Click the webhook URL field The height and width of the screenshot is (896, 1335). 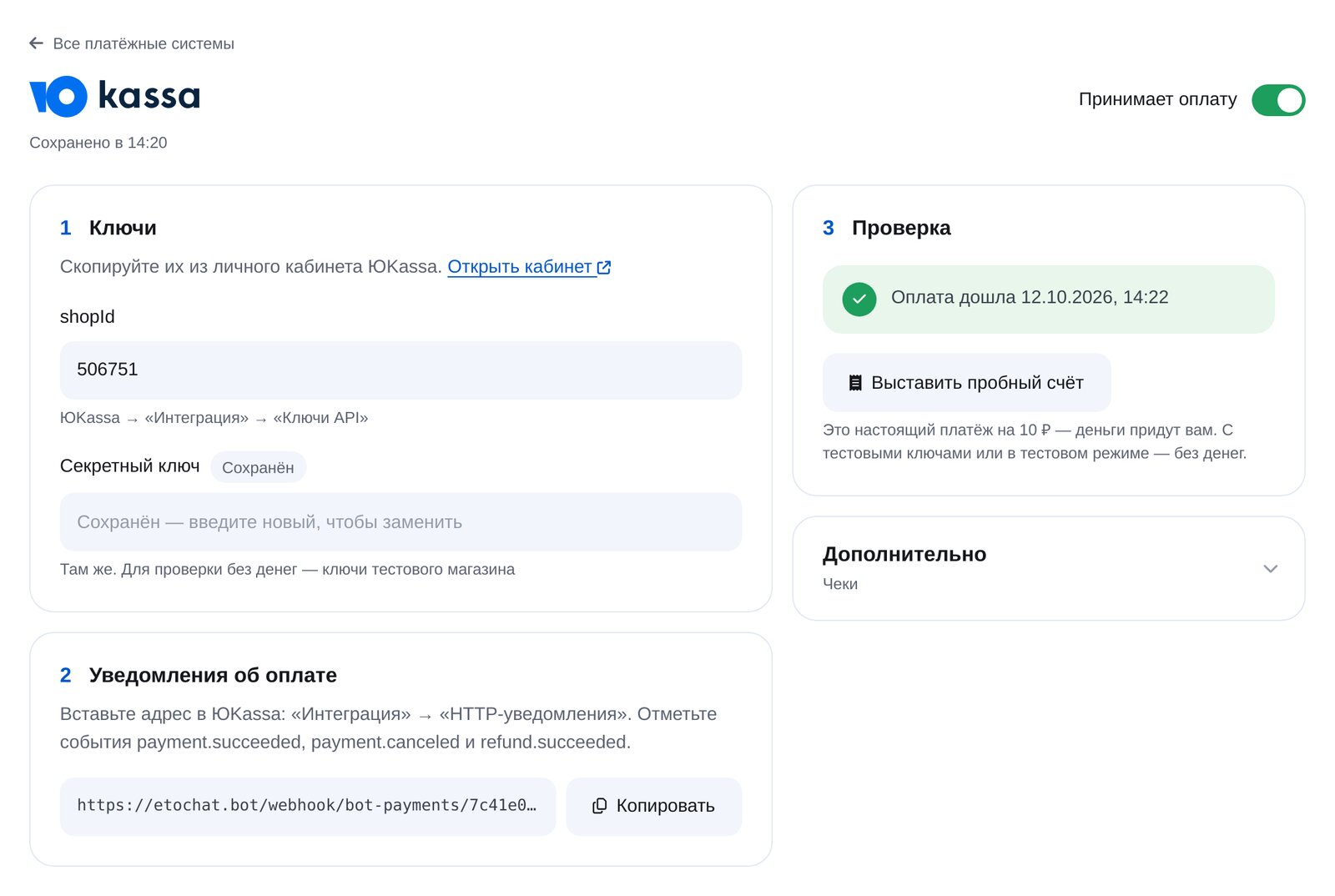pos(308,806)
